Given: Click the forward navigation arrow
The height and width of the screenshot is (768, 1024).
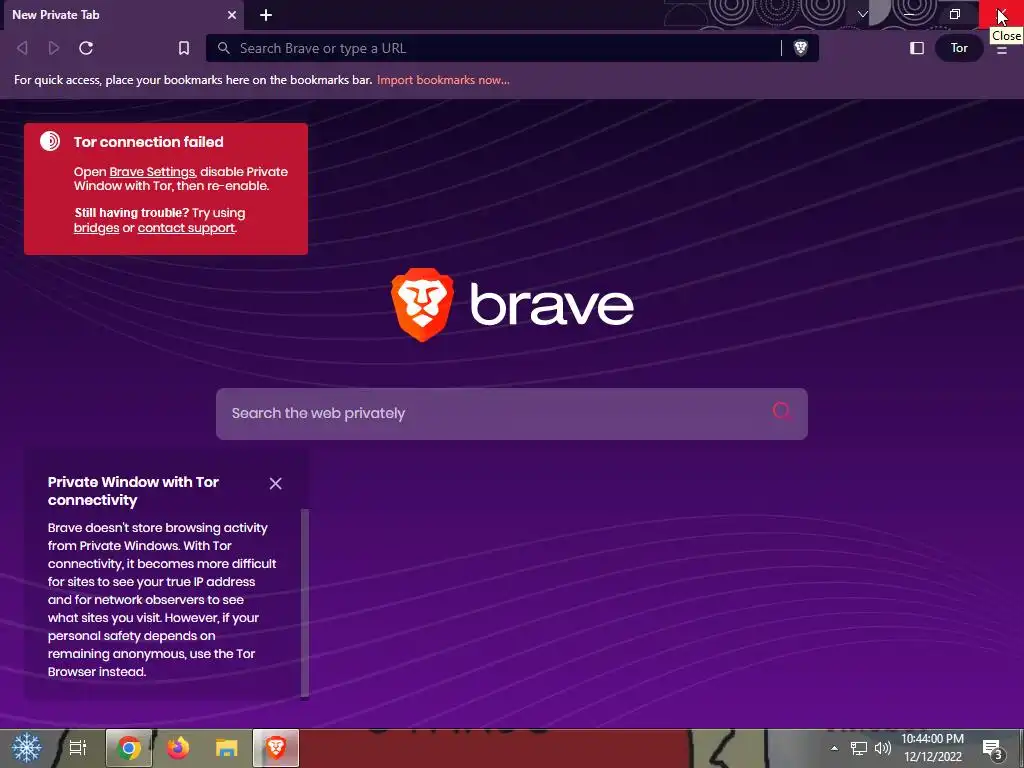Looking at the screenshot, I should coord(54,48).
